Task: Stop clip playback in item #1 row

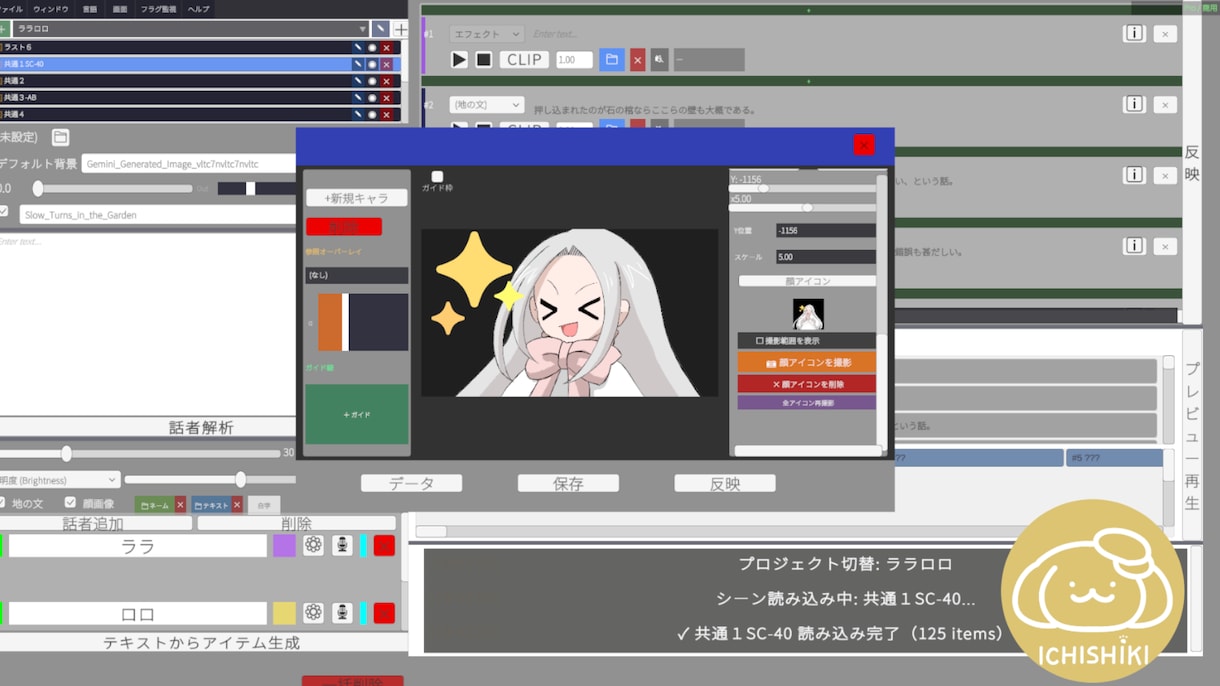Action: [x=483, y=60]
